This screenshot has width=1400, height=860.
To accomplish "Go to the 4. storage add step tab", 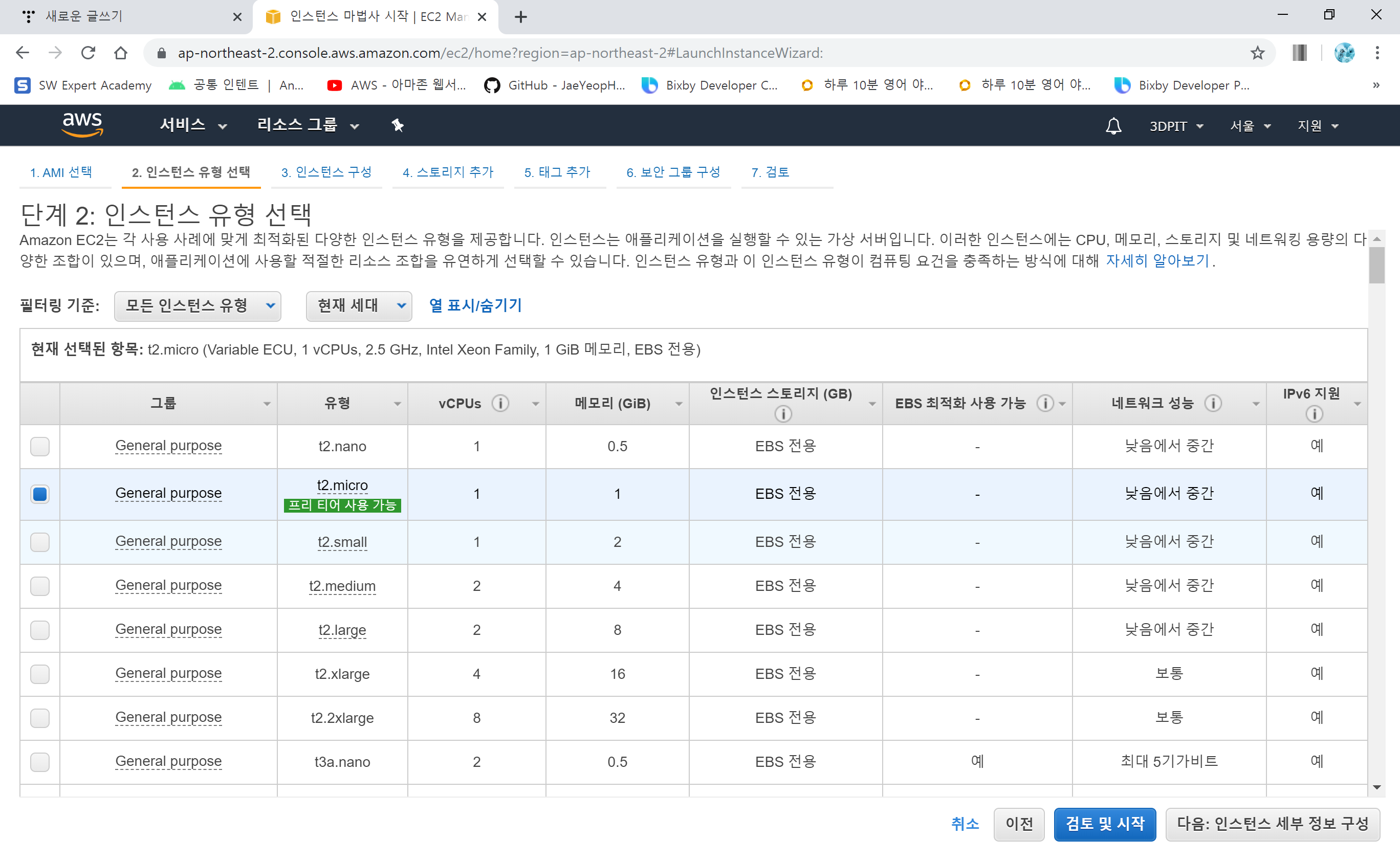I will coord(448,172).
